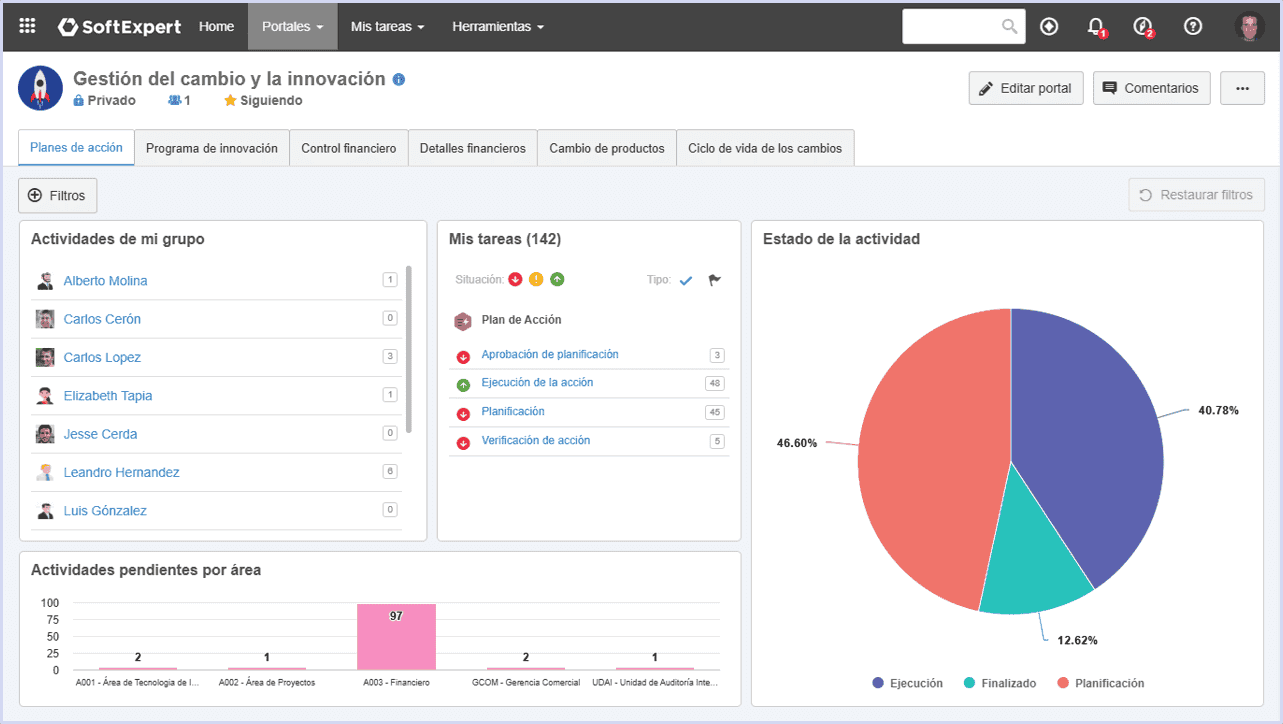Toggle the flag type filter
This screenshot has width=1283, height=724.
click(x=714, y=280)
